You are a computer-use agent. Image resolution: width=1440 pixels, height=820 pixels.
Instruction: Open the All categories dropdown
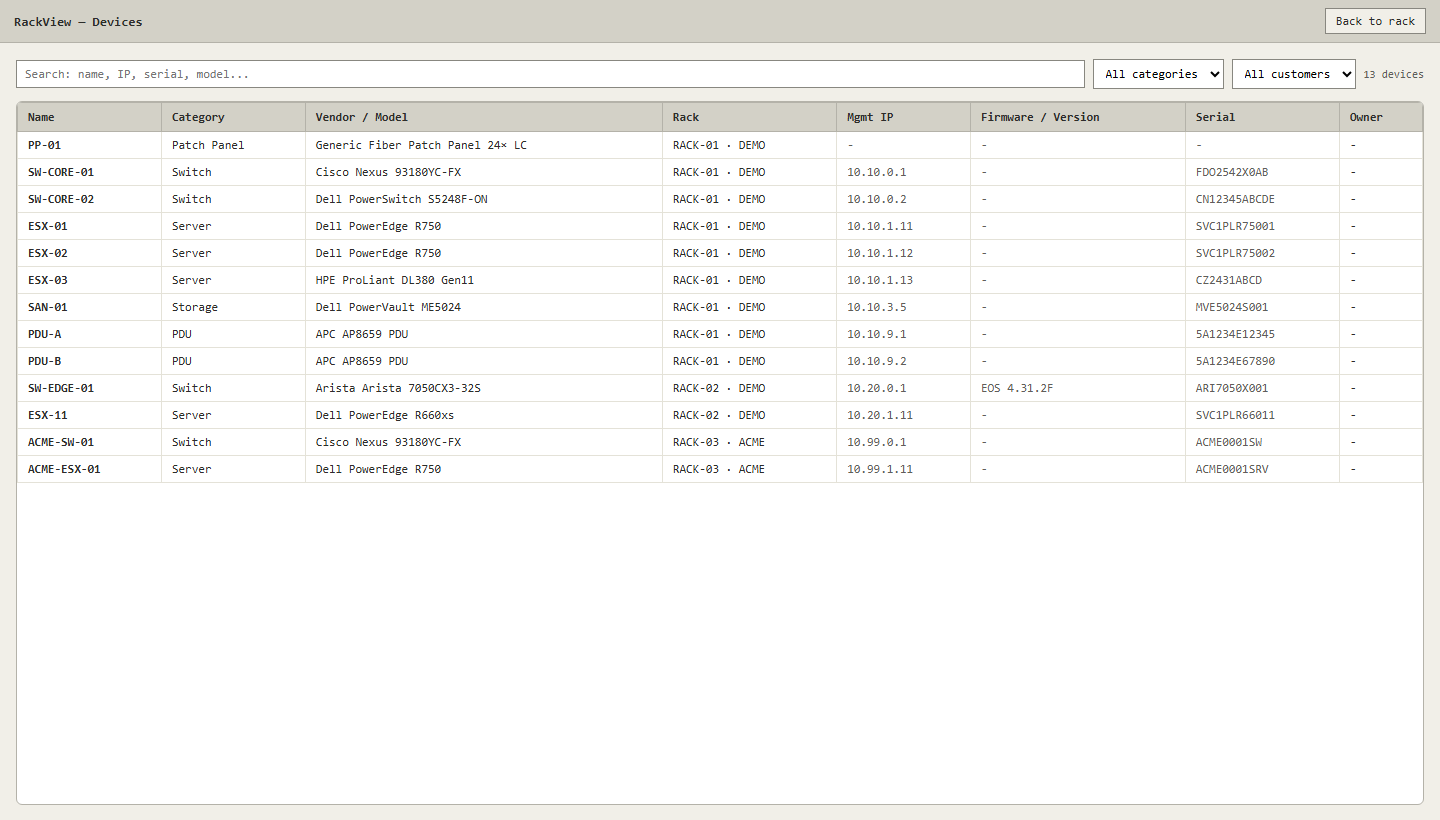click(1158, 74)
